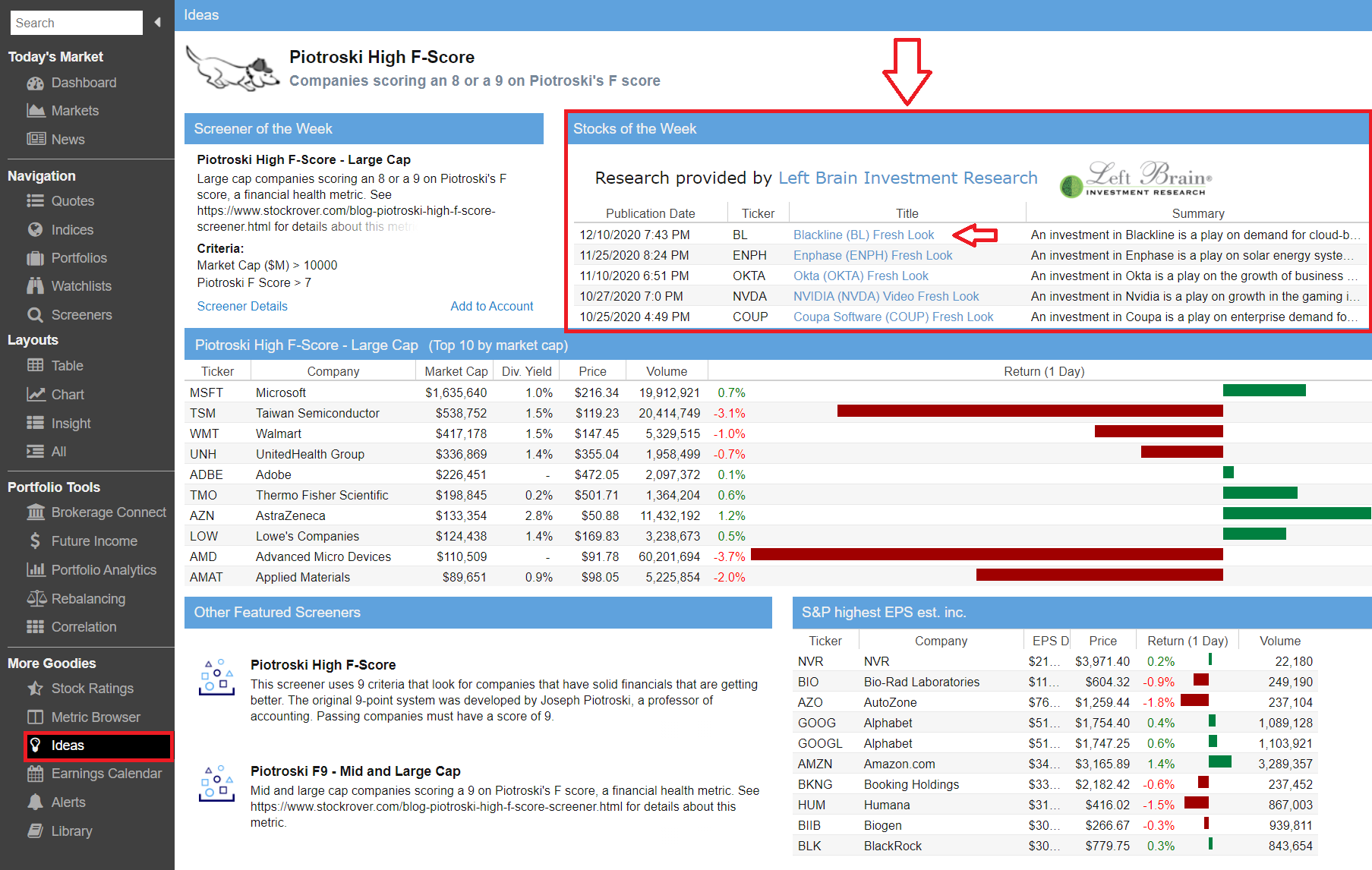Open Brokerage Connect bank icon
This screenshot has width=1372, height=870.
[35, 512]
